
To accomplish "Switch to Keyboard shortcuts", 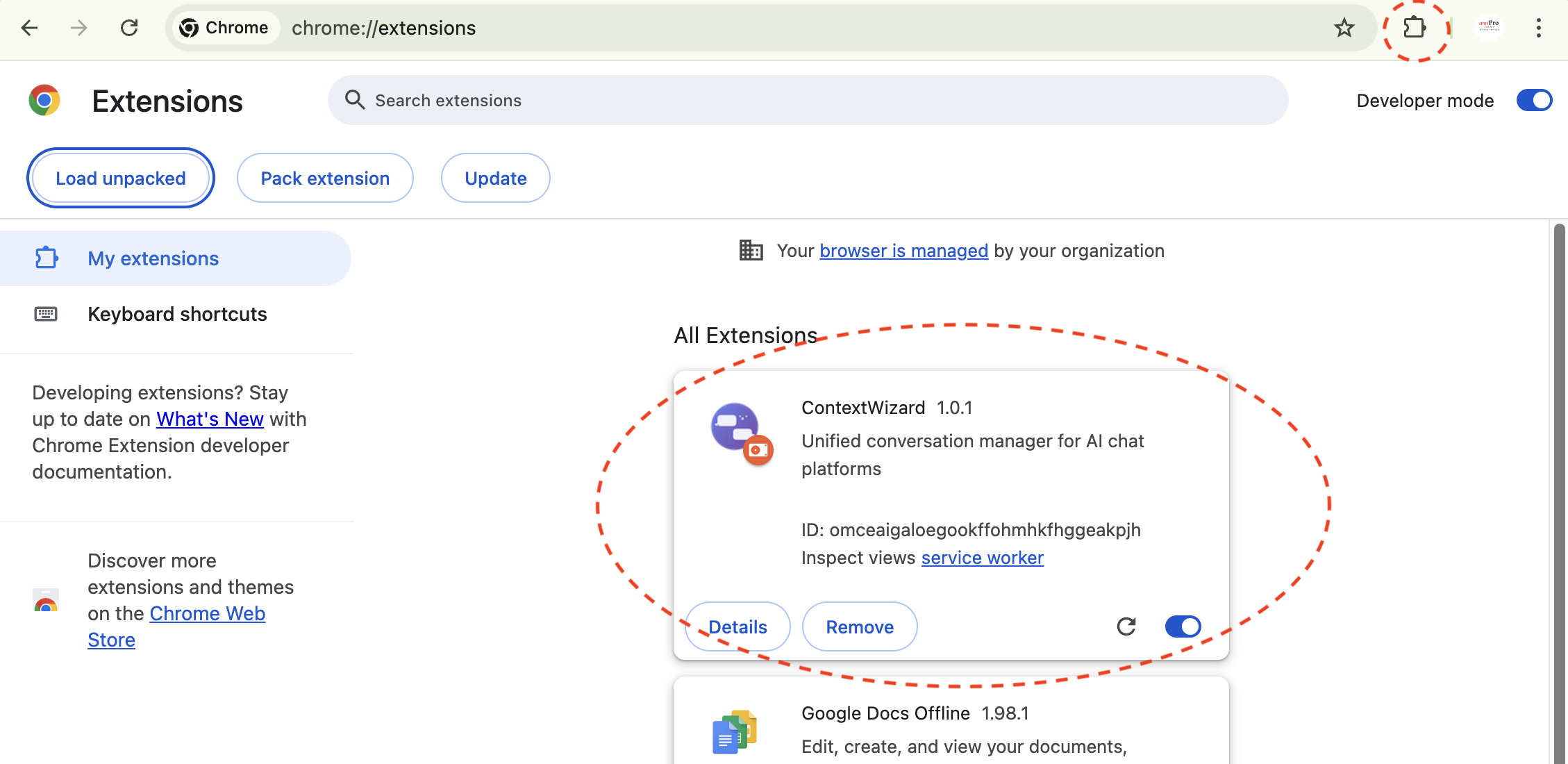I will click(x=177, y=314).
